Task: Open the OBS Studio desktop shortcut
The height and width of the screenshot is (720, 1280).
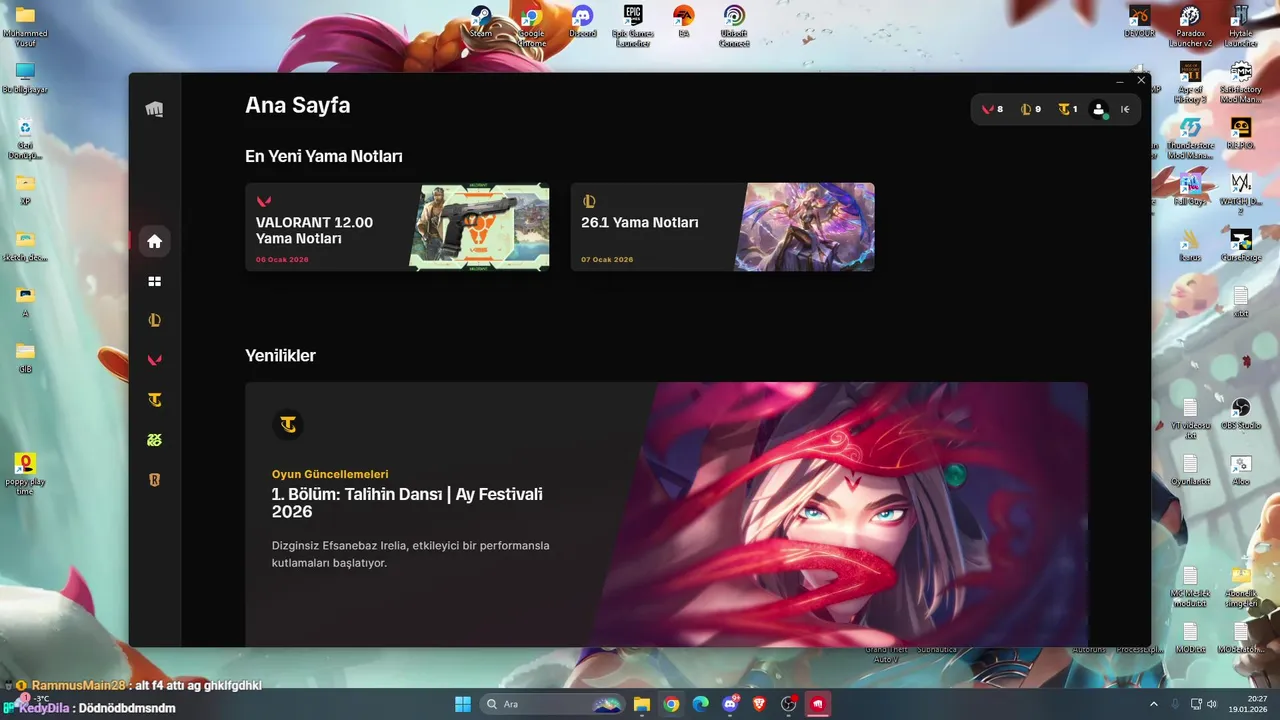Action: [x=1241, y=414]
